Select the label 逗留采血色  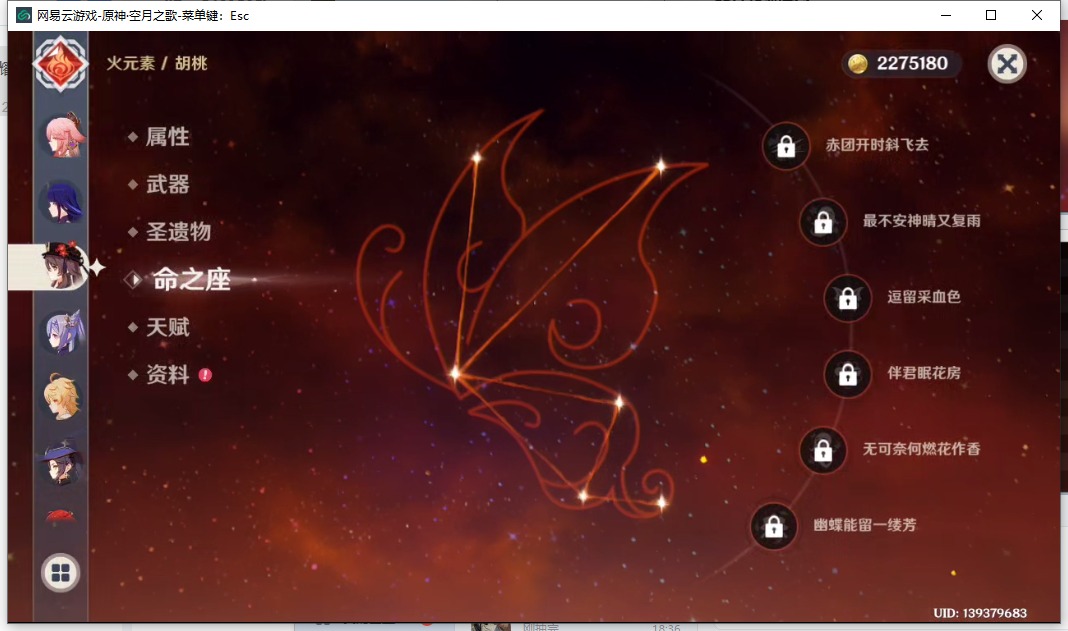coord(924,296)
